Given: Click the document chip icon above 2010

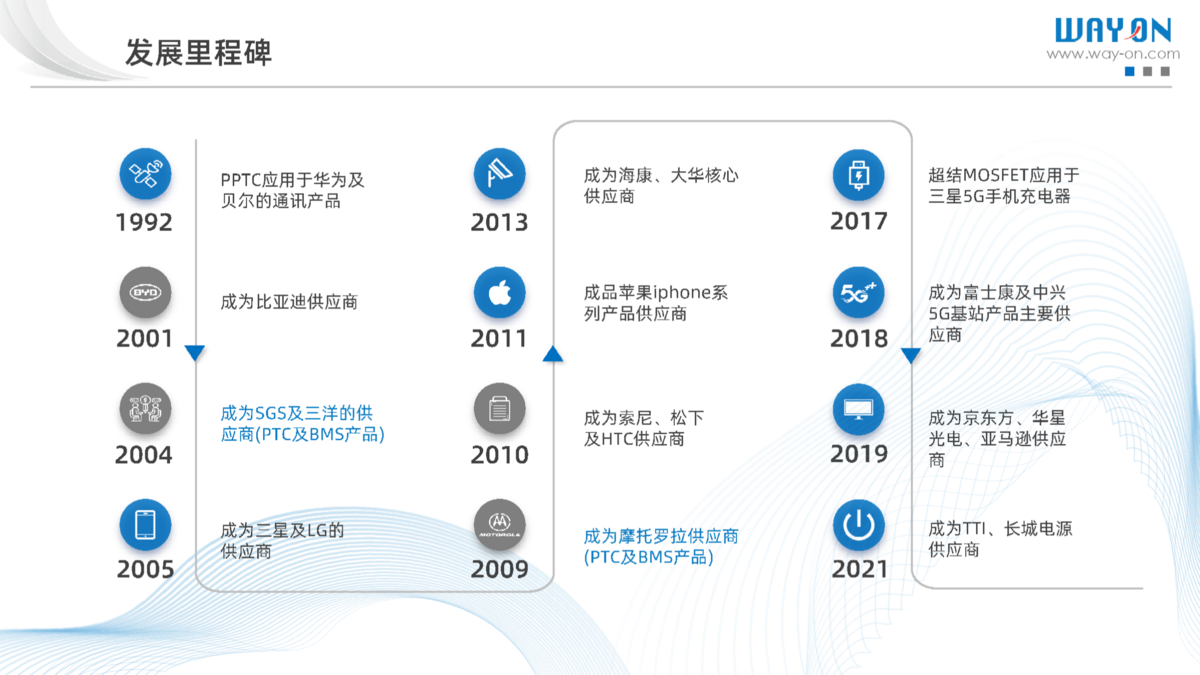Looking at the screenshot, I should (x=499, y=409).
